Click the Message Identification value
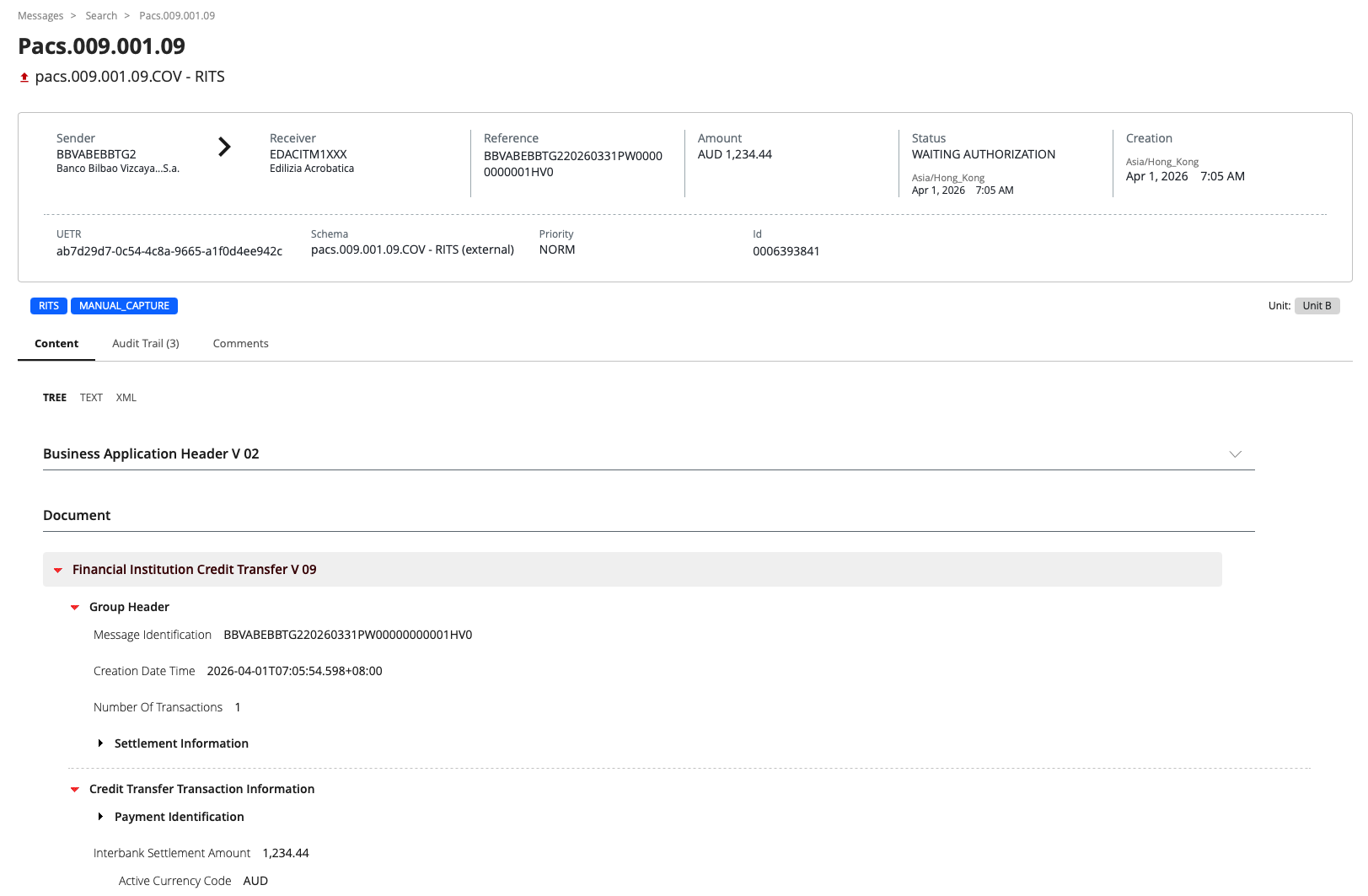 coord(348,635)
